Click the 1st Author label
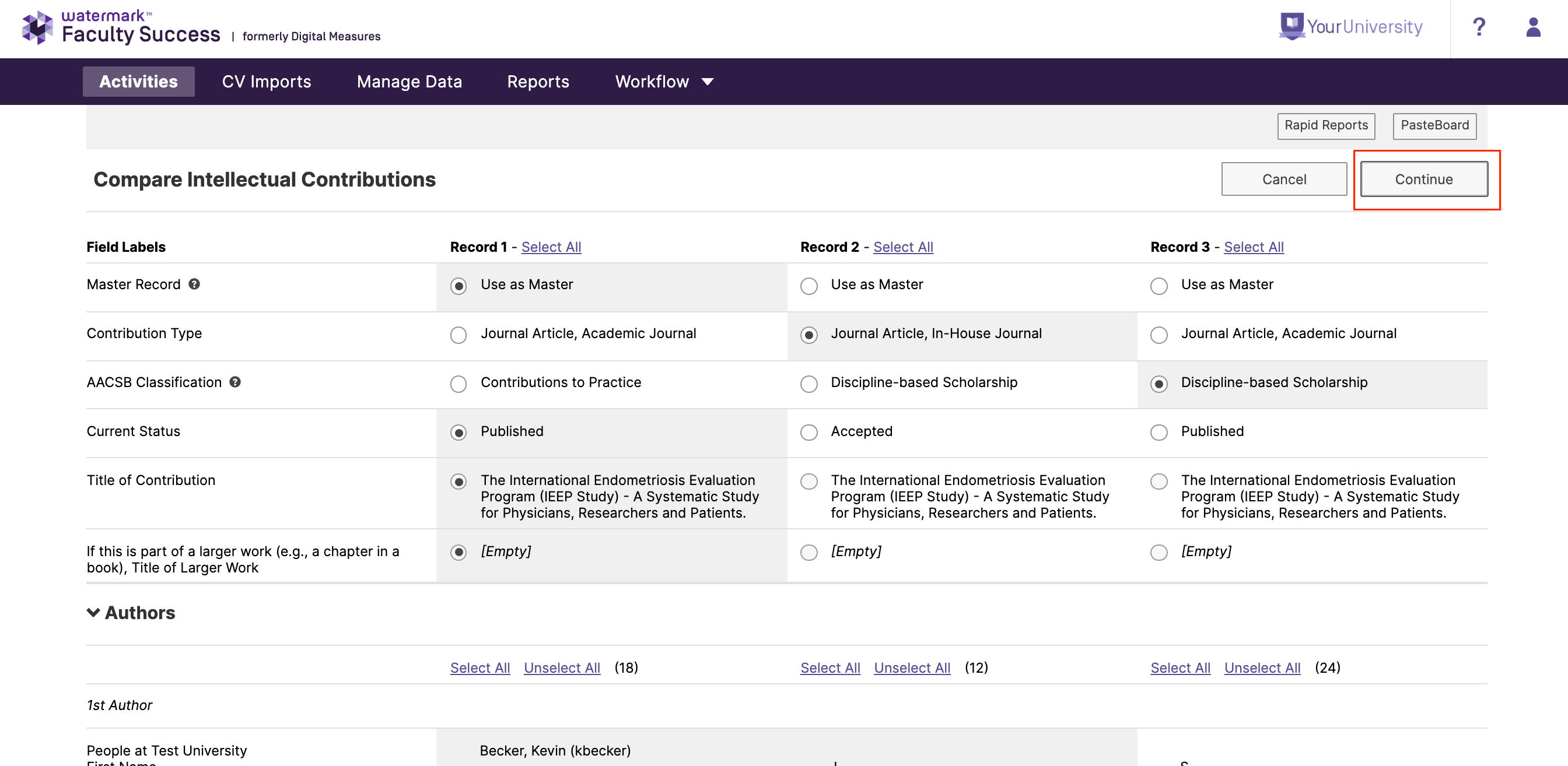The height and width of the screenshot is (766, 1568). tap(120, 705)
